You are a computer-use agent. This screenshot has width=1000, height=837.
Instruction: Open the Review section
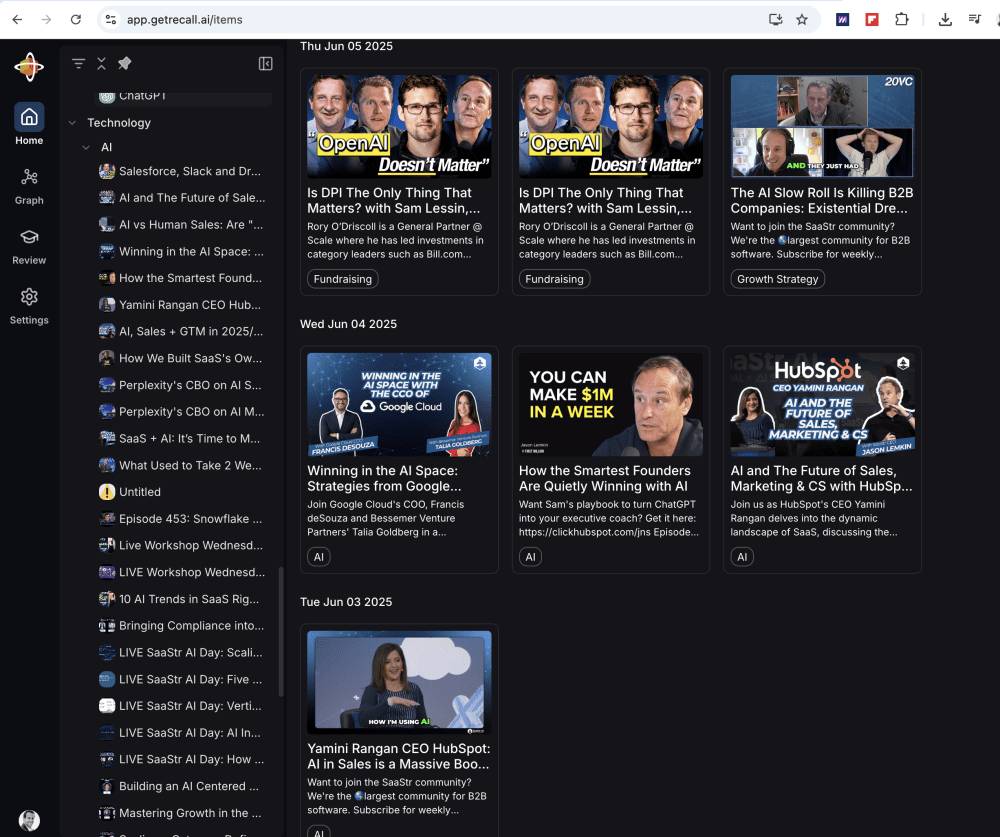29,245
